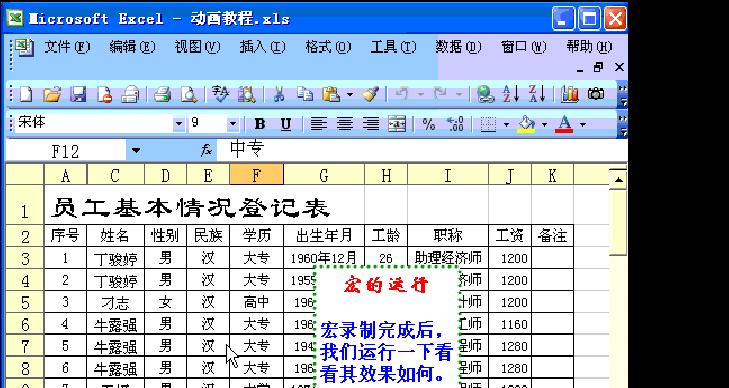The height and width of the screenshot is (388, 729).
Task: Insert hyperlink with the globe icon
Action: [x=486, y=95]
